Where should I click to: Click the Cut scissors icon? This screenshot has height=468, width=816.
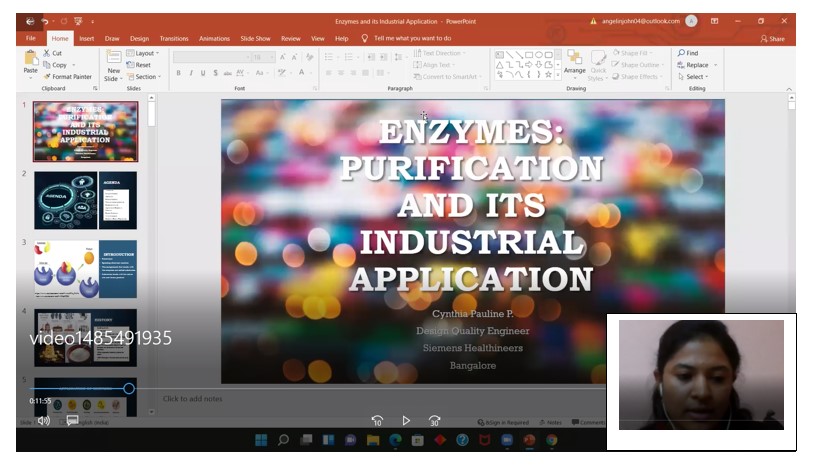[x=46, y=53]
